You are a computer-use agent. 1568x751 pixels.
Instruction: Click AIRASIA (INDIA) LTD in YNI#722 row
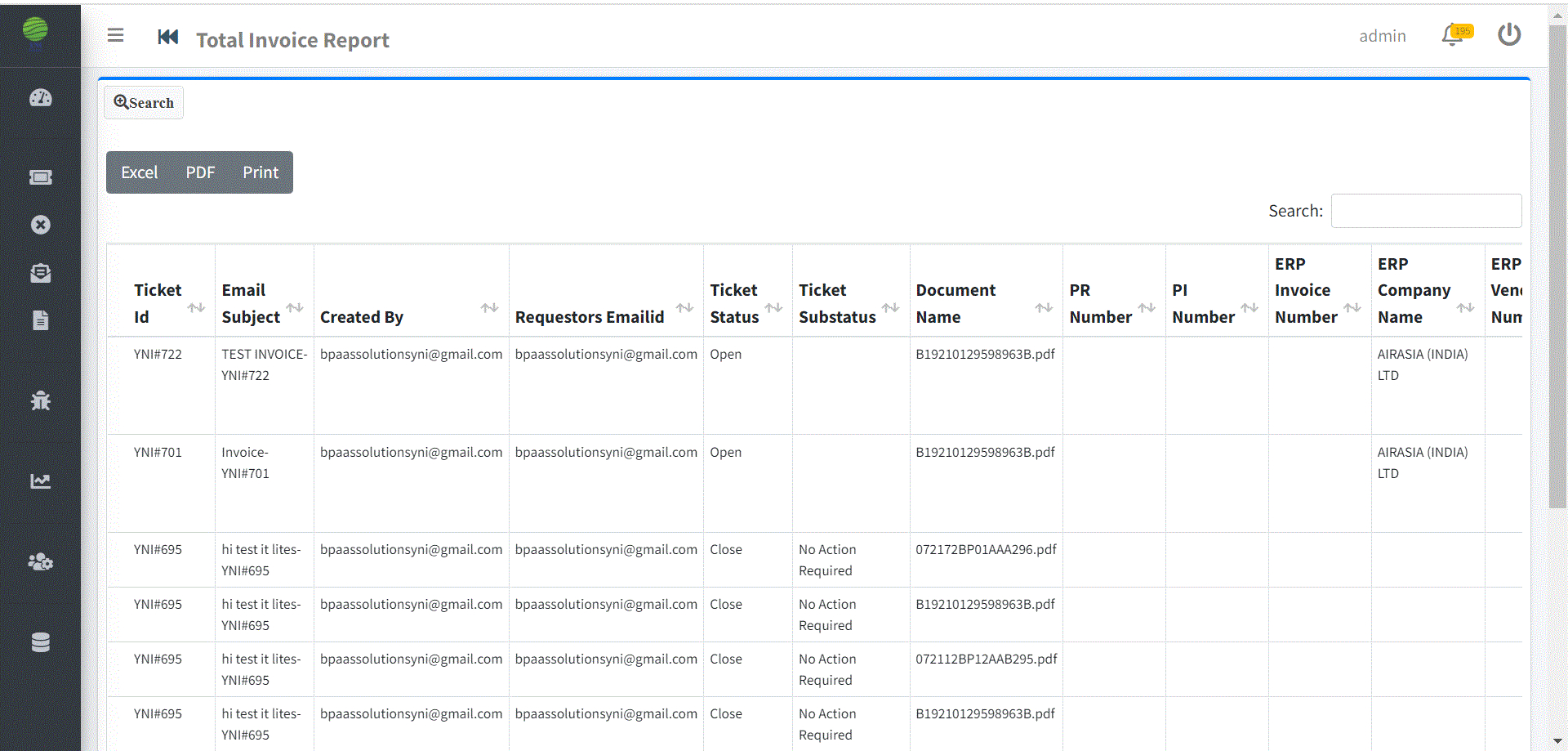[1423, 365]
